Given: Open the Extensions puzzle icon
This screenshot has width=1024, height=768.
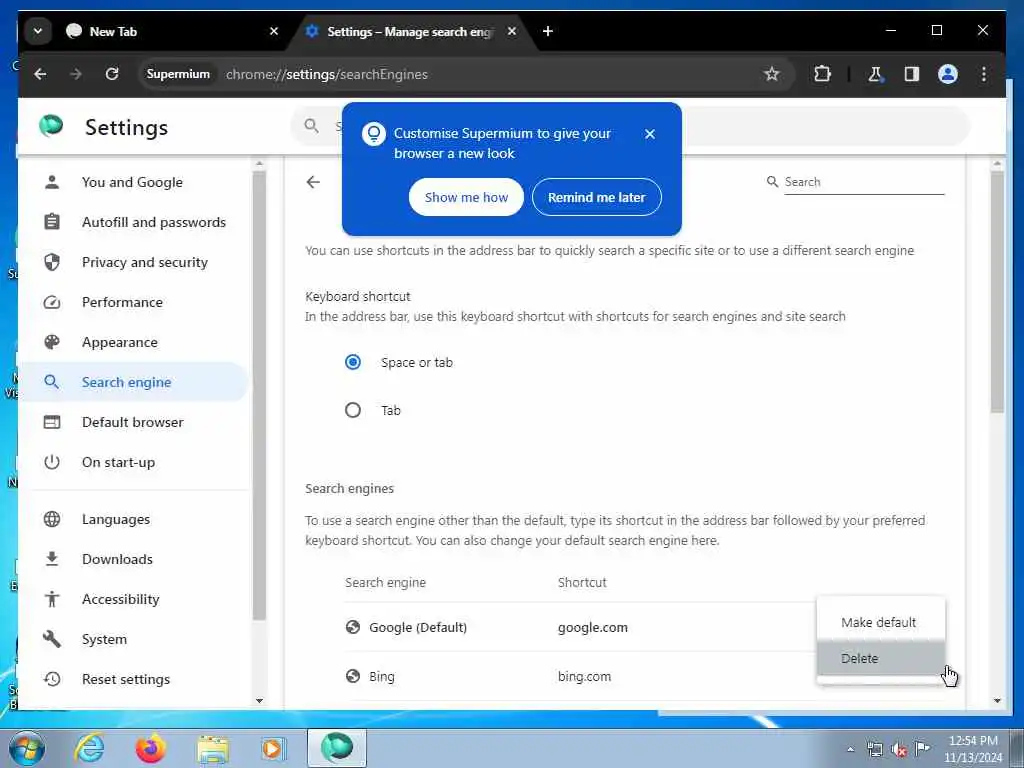Looking at the screenshot, I should [823, 74].
